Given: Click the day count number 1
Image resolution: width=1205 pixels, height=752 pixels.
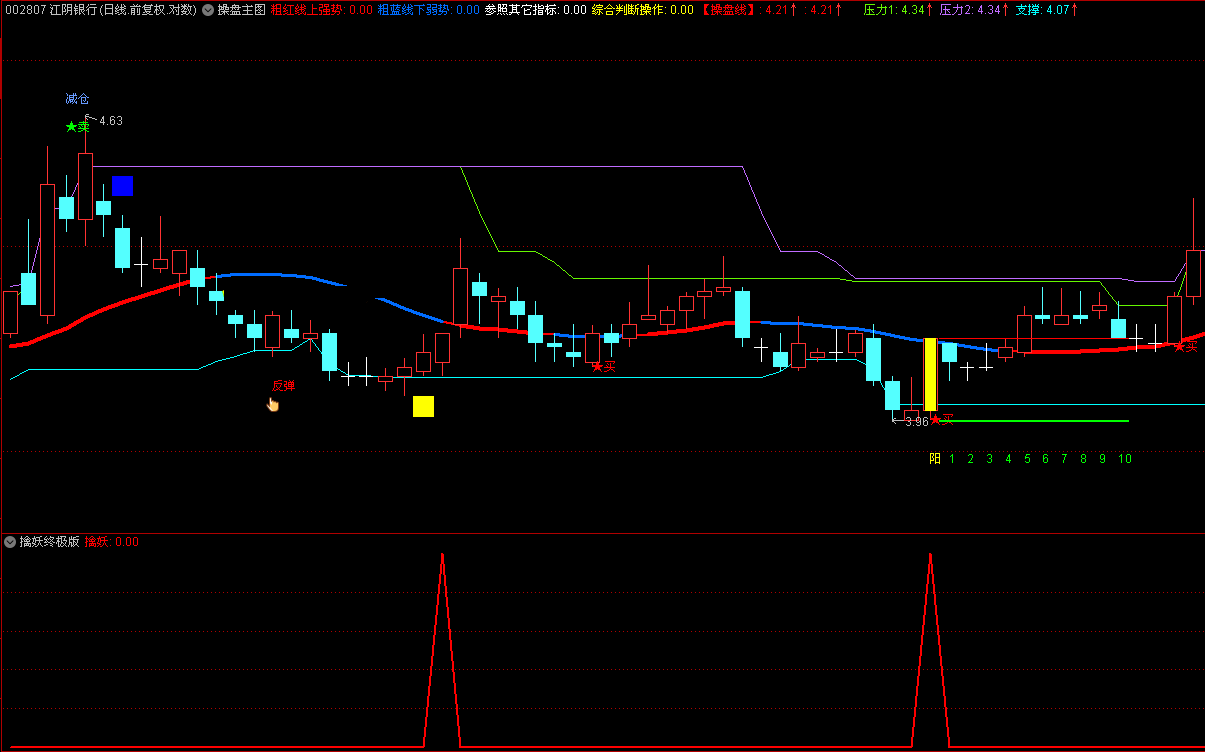Looking at the screenshot, I should point(952,459).
